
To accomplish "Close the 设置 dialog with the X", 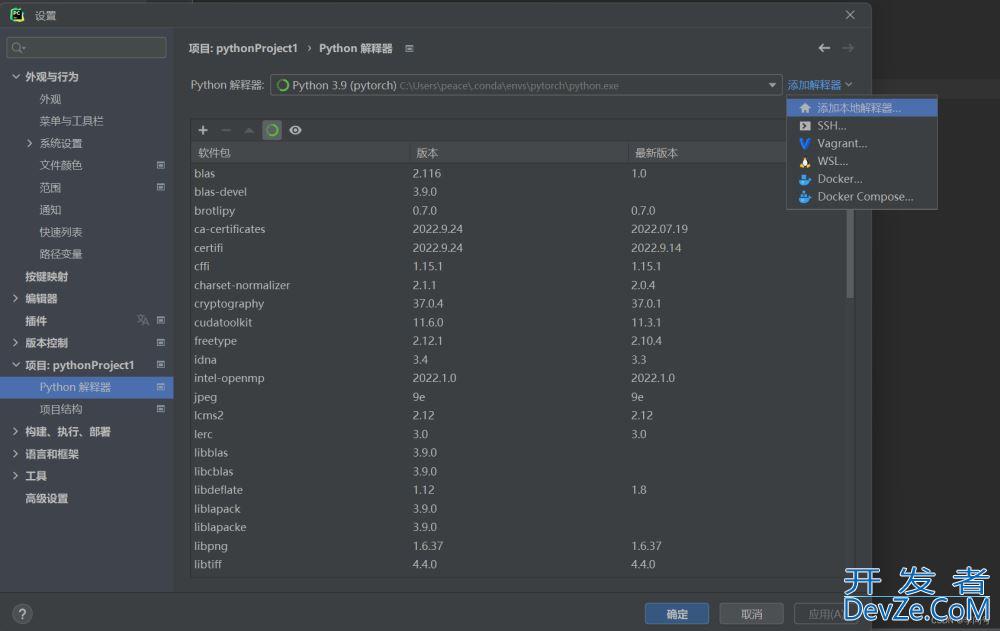I will point(850,15).
